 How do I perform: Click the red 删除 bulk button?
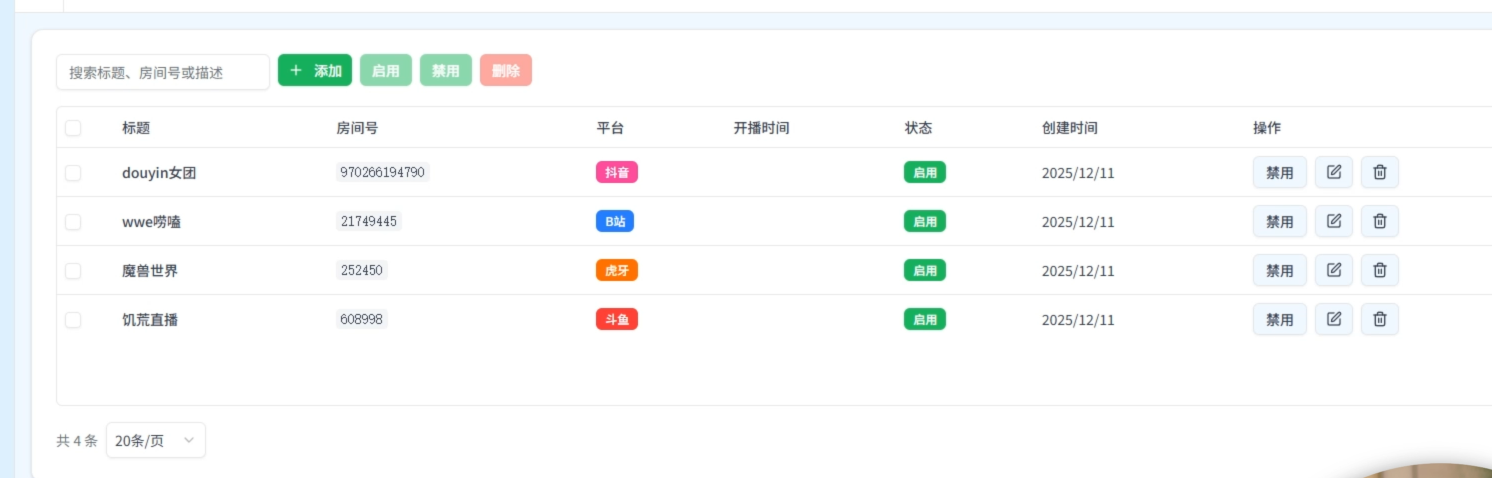pos(506,71)
